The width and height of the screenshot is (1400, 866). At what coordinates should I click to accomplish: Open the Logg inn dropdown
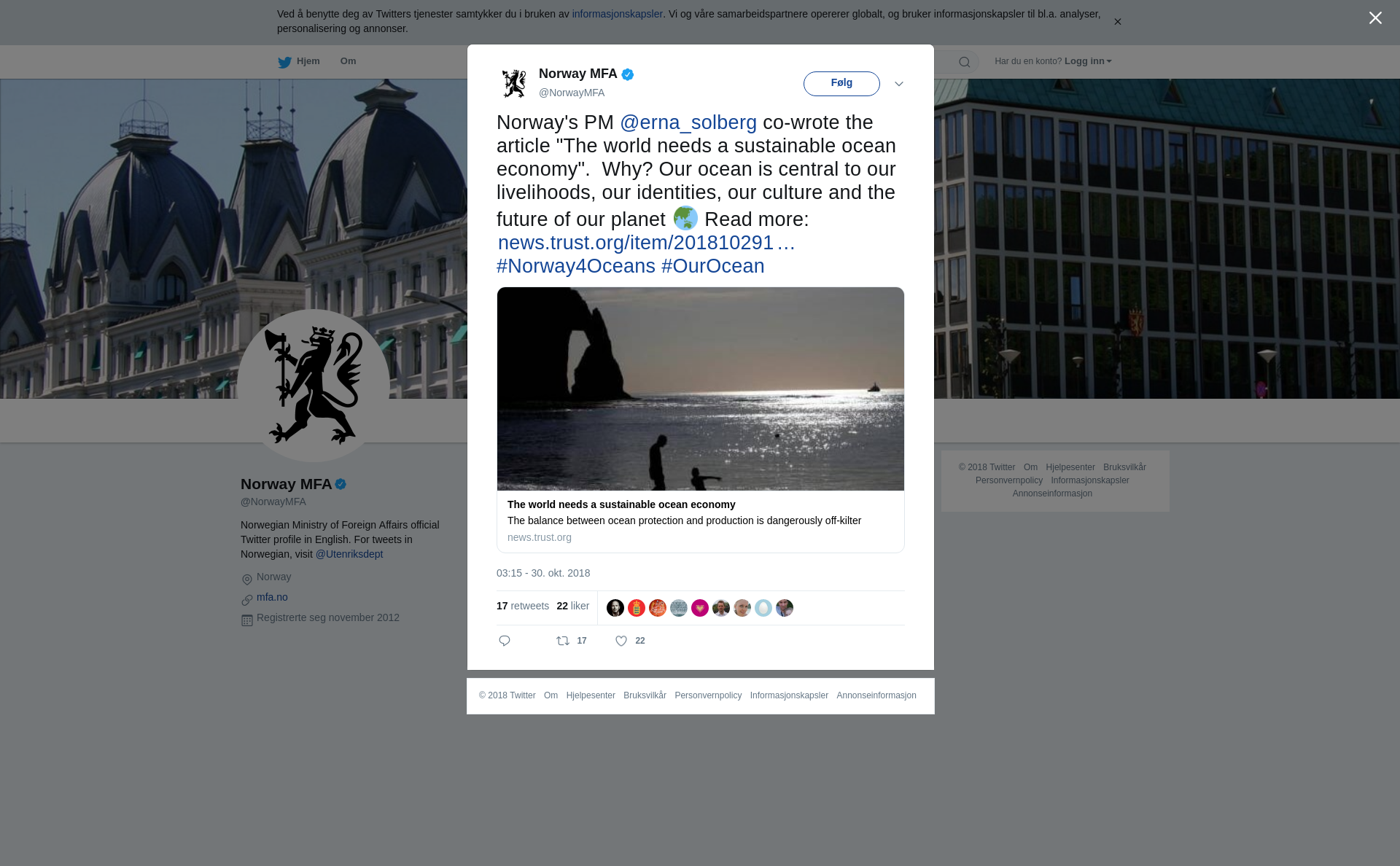[1088, 61]
